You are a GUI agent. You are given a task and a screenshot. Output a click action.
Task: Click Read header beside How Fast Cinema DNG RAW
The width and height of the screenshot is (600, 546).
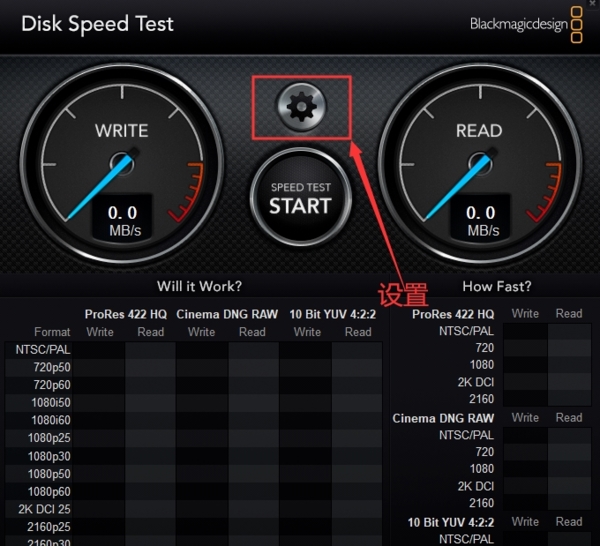(x=569, y=417)
